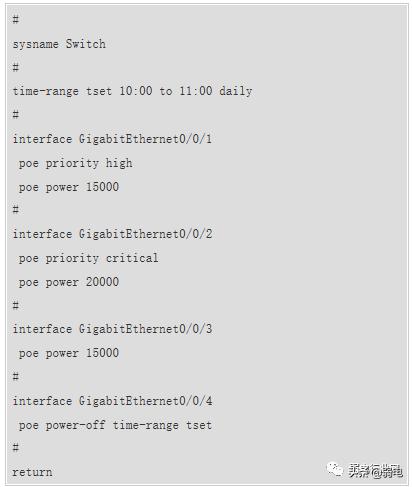Click 'poe power 15000' under GigabitEthernet0/0/3

(69, 353)
